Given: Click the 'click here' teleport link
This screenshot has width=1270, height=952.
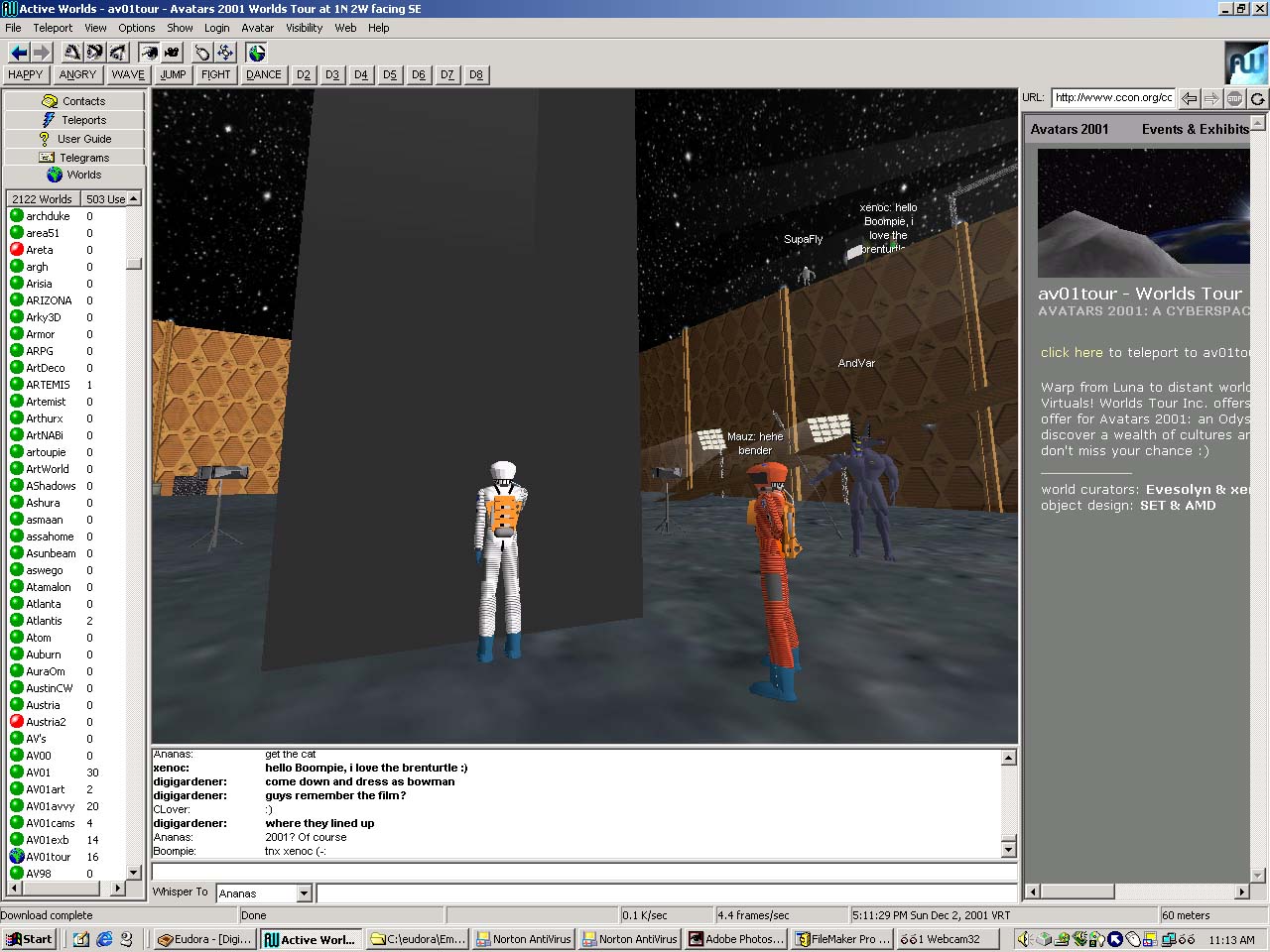Looking at the screenshot, I should (1072, 352).
